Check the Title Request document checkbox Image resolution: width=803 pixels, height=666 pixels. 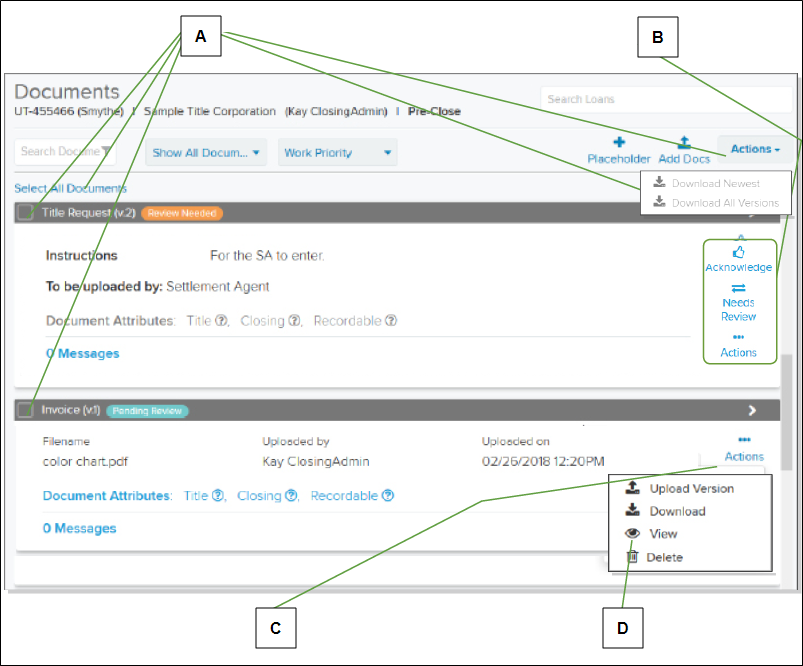click(x=26, y=213)
